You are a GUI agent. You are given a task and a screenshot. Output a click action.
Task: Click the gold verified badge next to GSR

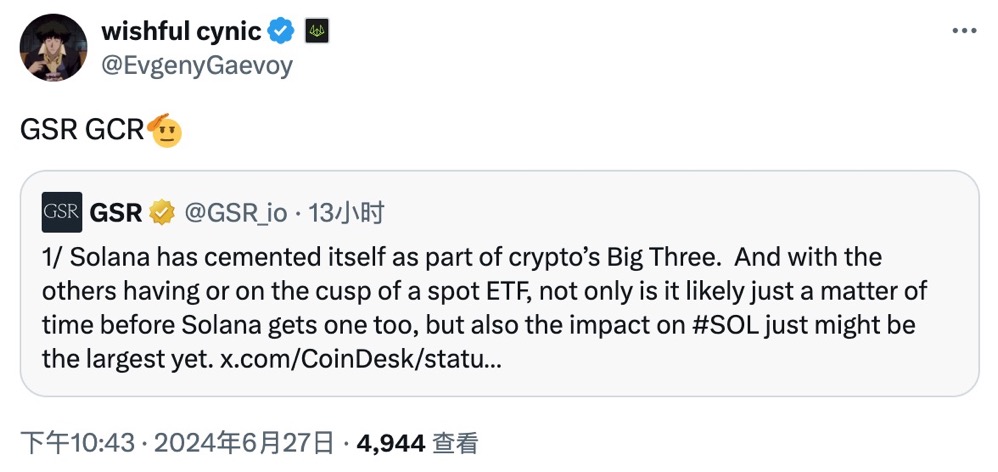coord(162,212)
